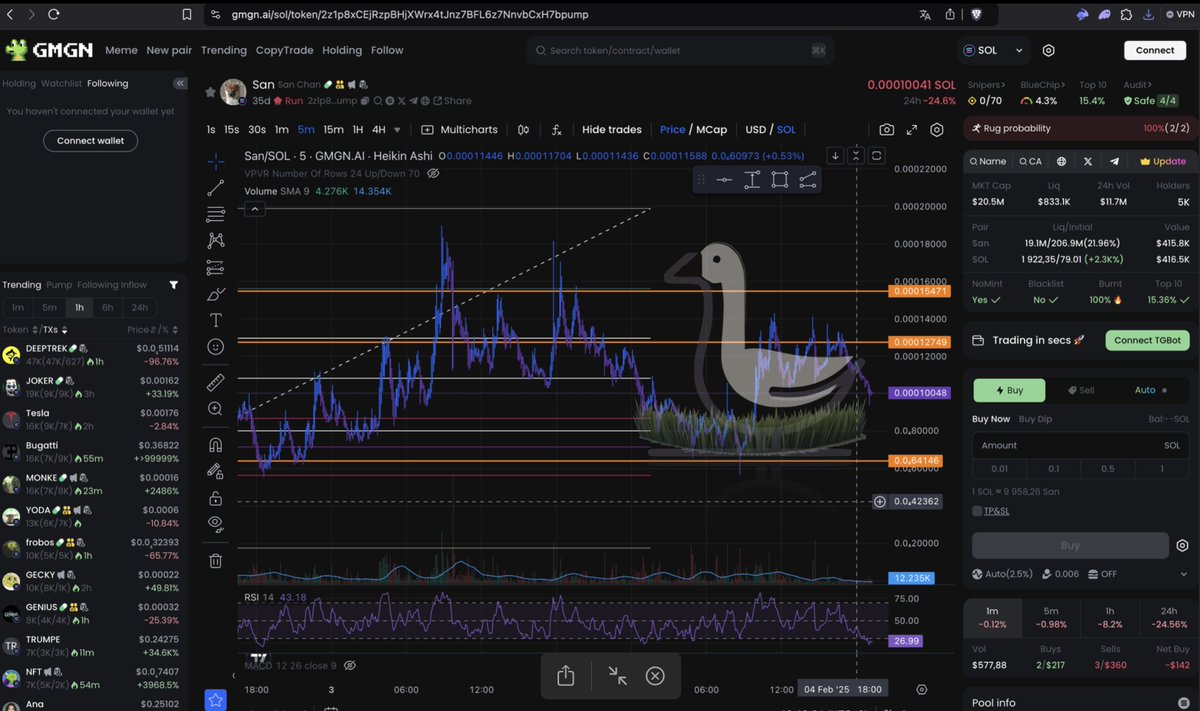Screen dimensions: 1200x711
Task: Select the ruler measure tool
Action: 215,383
